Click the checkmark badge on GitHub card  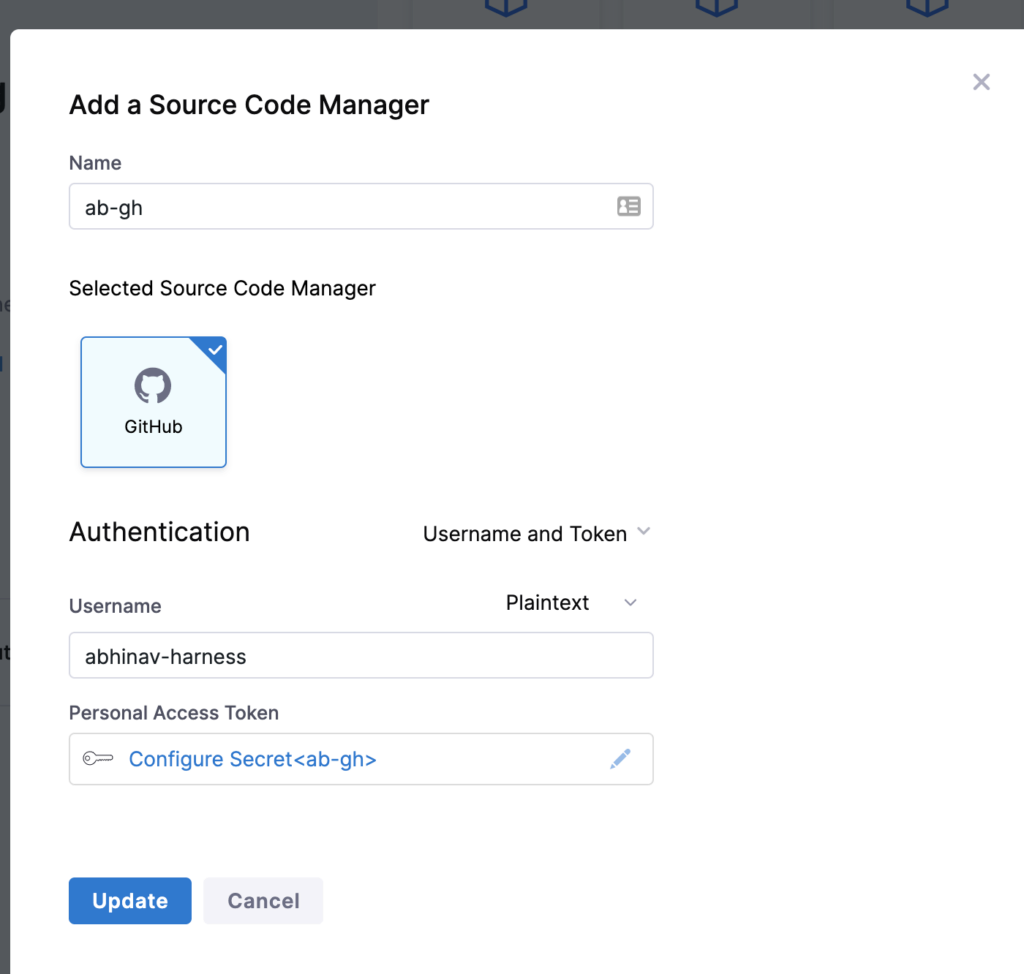point(215,349)
